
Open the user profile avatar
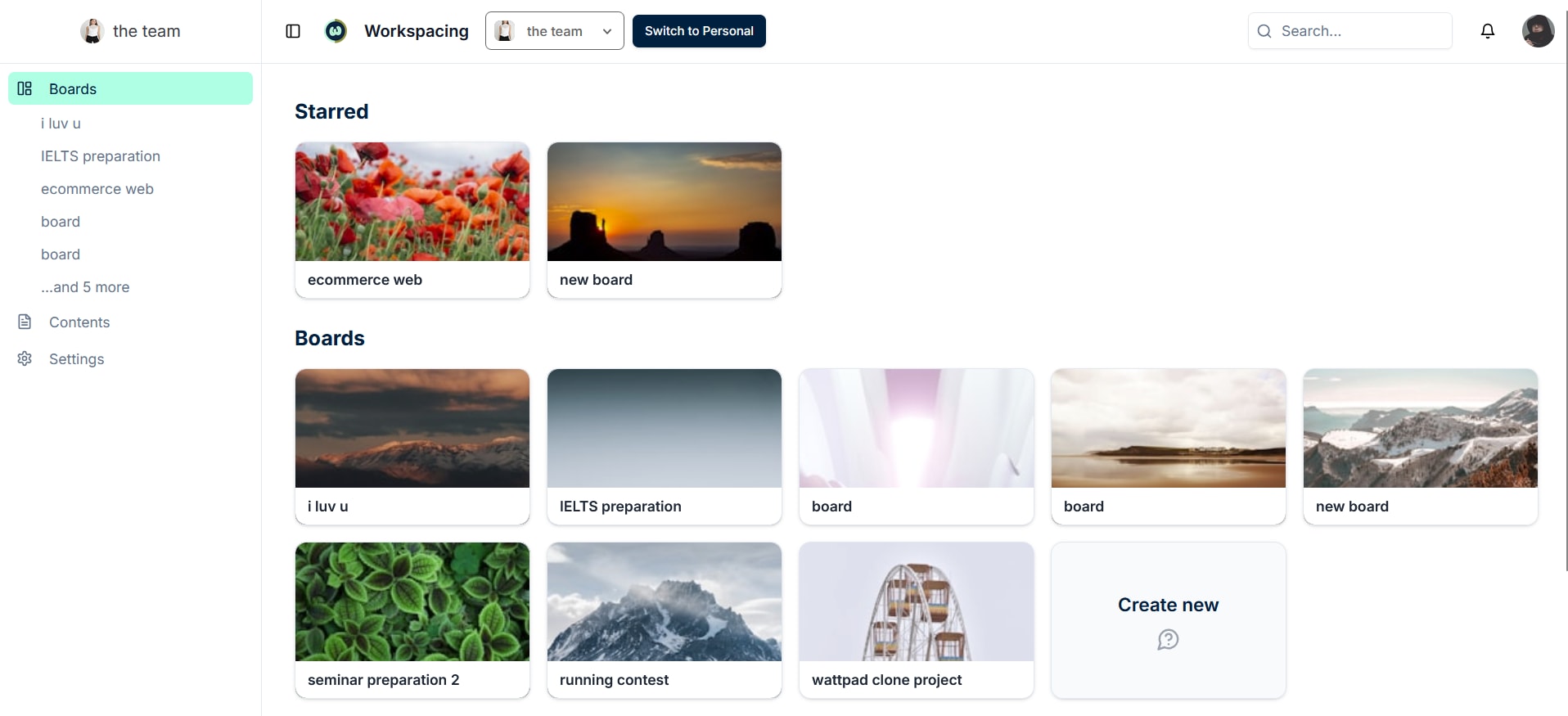tap(1538, 31)
